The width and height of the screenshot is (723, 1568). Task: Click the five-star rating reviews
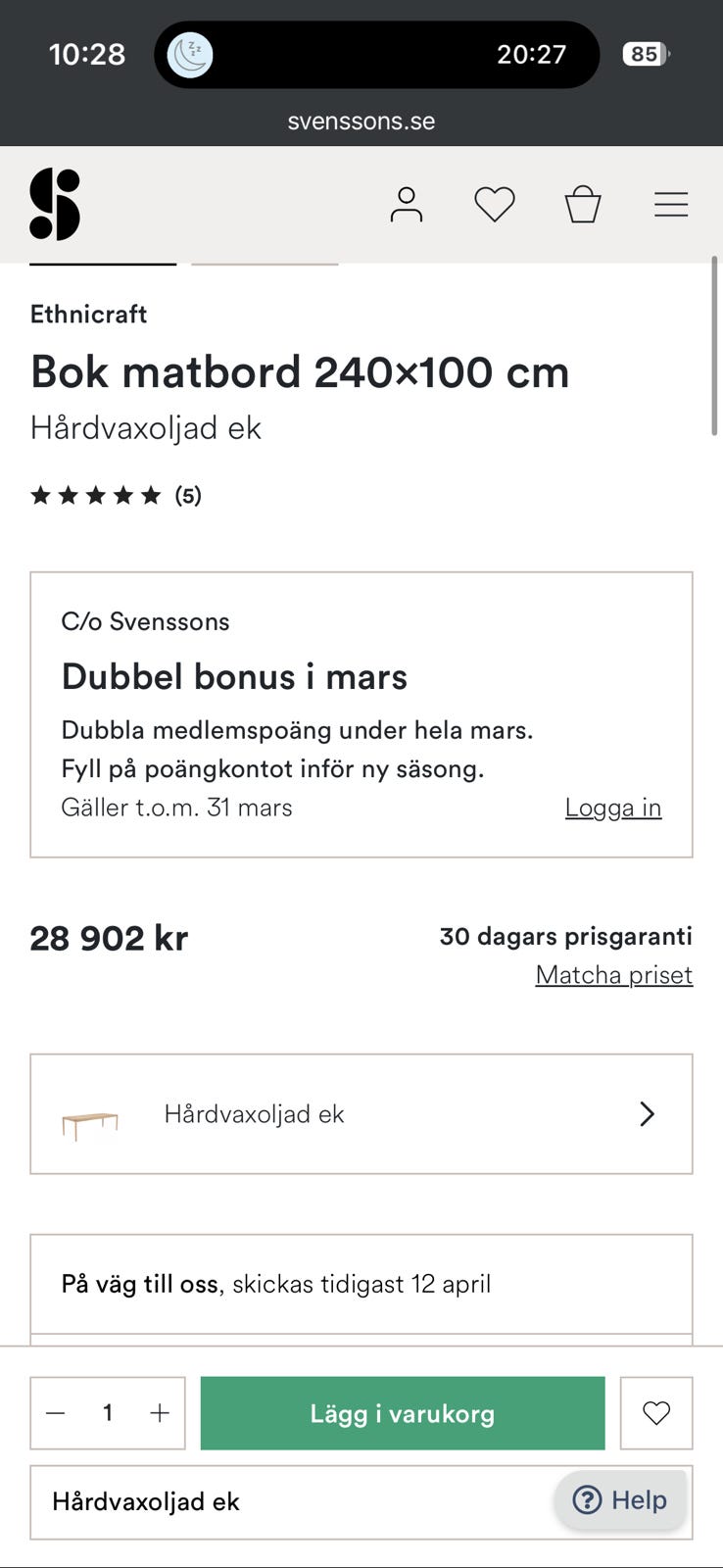[116, 495]
